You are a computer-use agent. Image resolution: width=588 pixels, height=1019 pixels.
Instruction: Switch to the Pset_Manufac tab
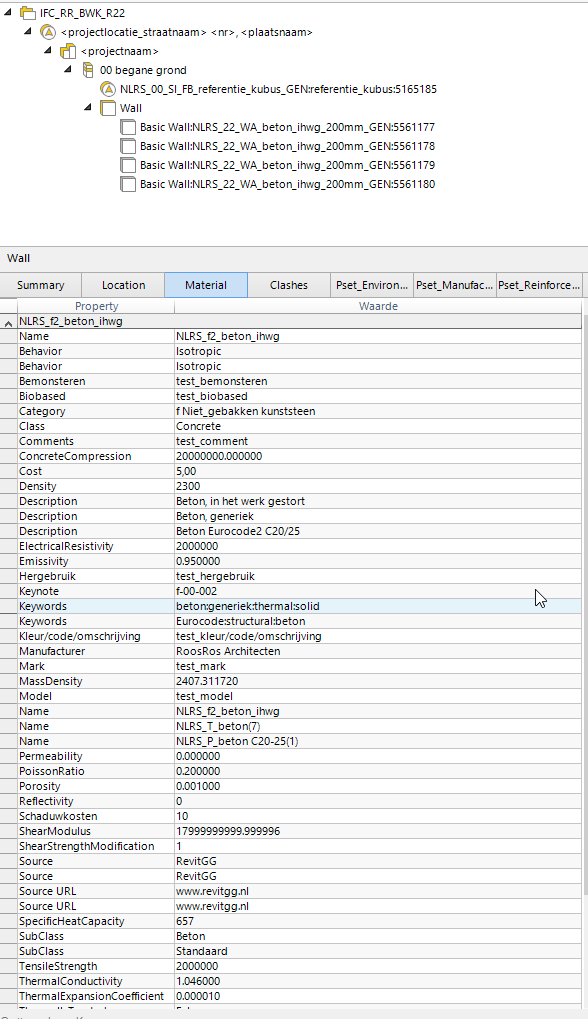[x=453, y=284]
